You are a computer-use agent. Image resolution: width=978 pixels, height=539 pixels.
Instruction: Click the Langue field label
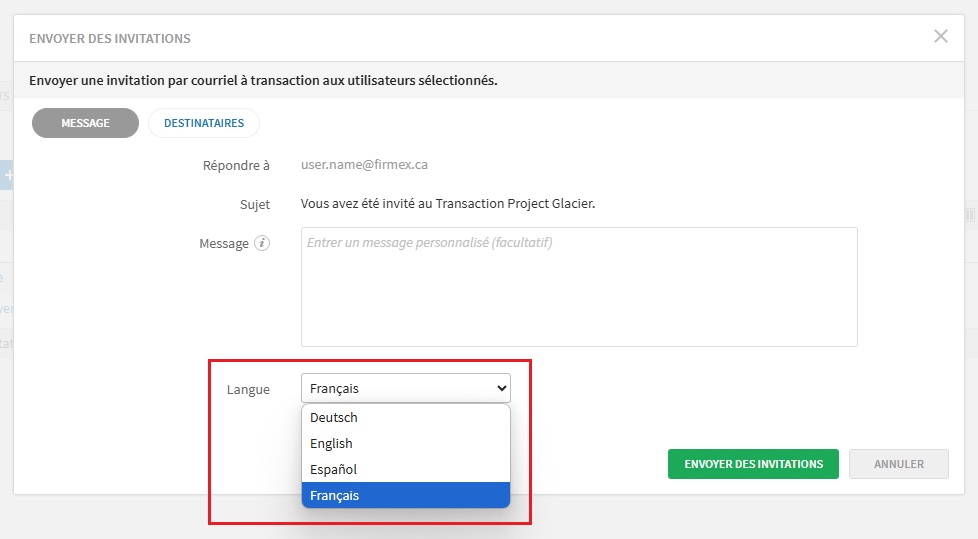click(x=248, y=389)
